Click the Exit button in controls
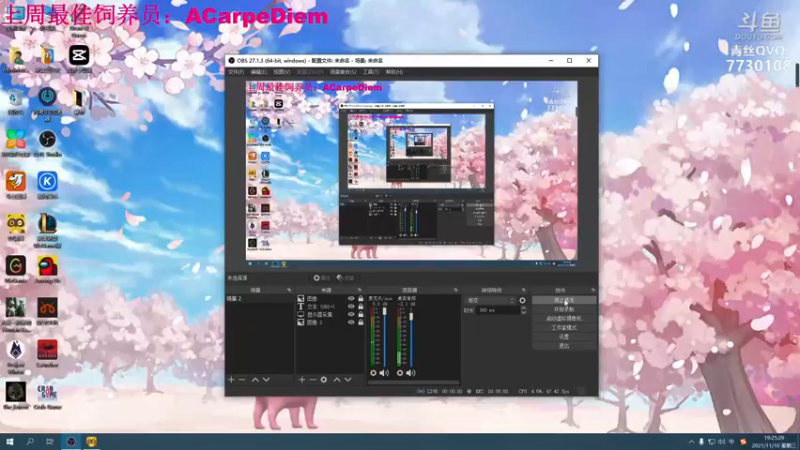Viewport: 800px width, 450px height. tap(564, 346)
